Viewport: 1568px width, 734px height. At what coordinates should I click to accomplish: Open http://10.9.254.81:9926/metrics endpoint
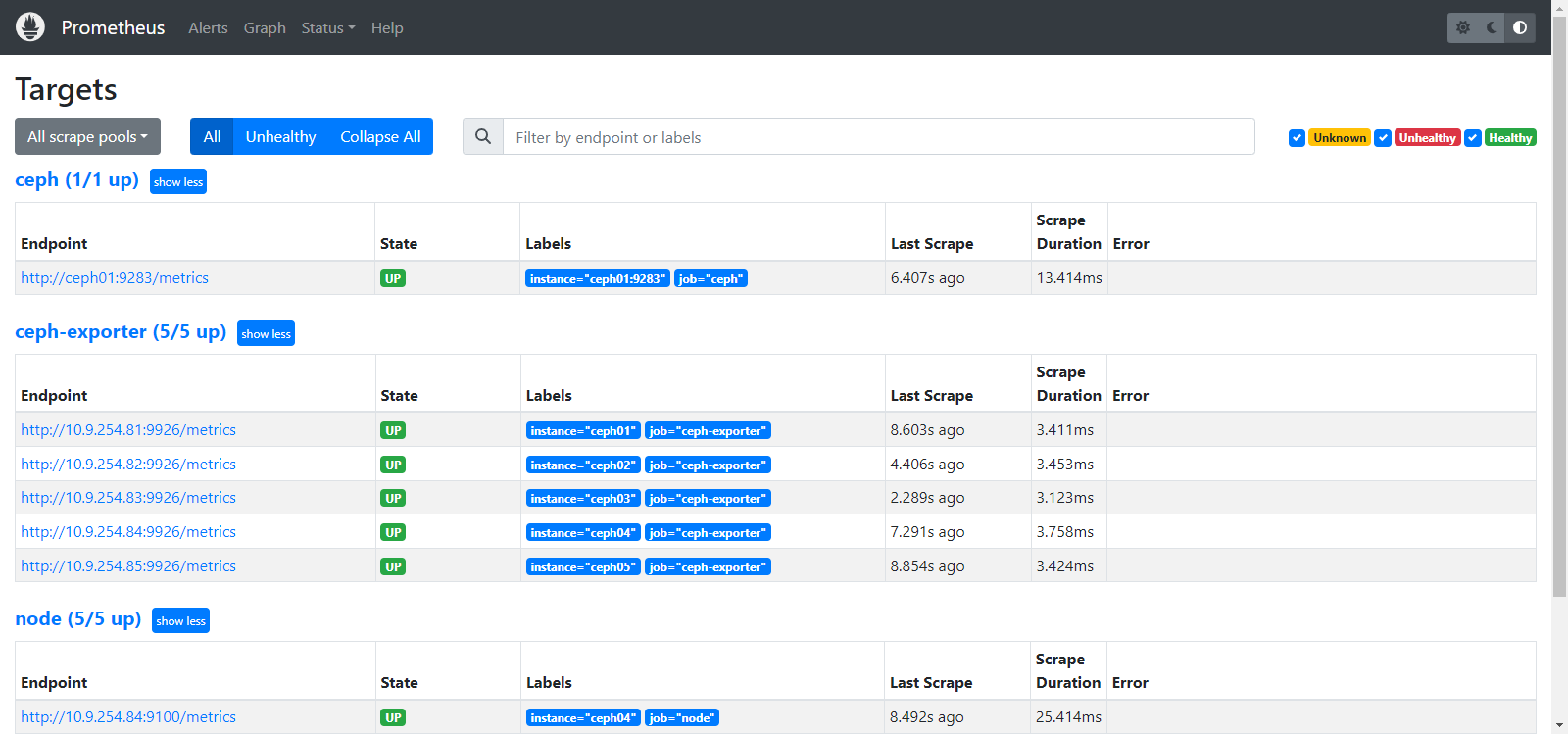coord(128,429)
